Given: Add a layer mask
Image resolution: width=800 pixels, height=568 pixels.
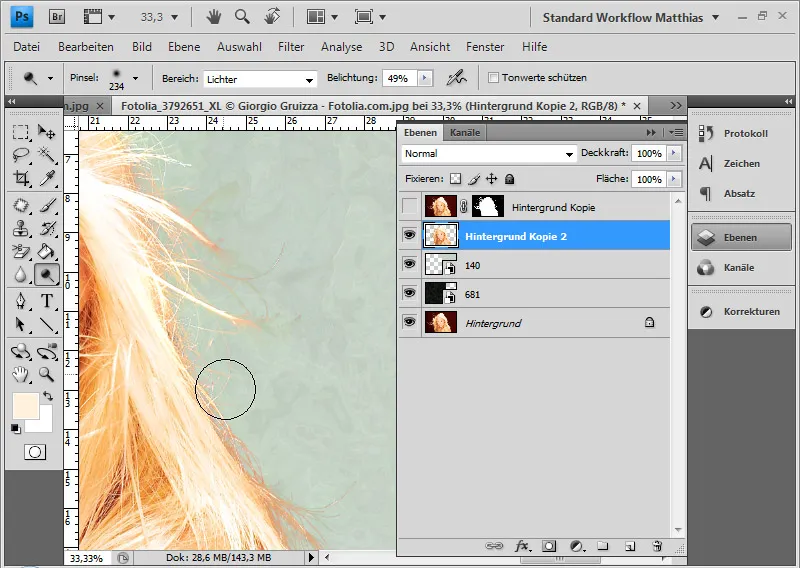Looking at the screenshot, I should 549,547.
